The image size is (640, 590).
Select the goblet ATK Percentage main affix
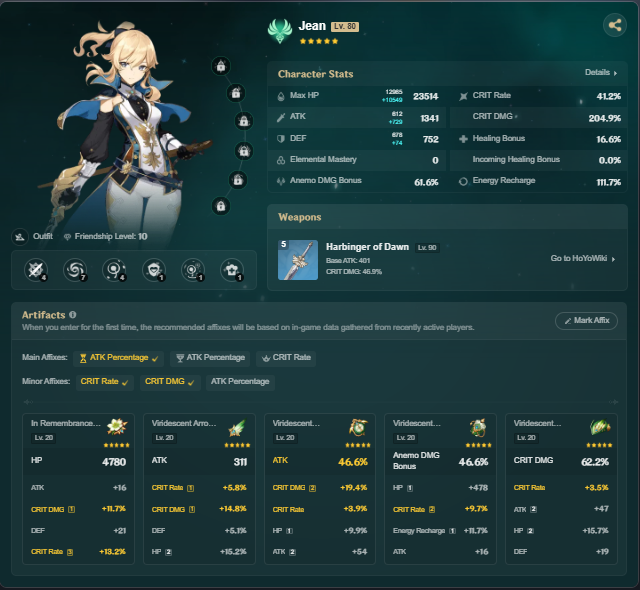(x=211, y=358)
